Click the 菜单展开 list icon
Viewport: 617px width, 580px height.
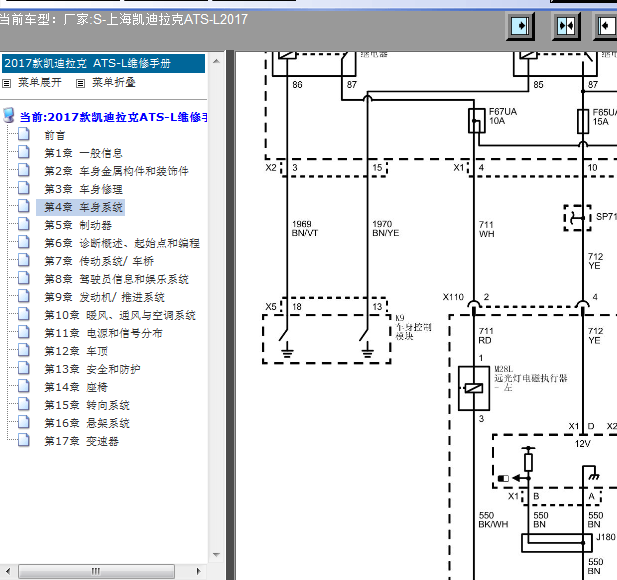[x=7, y=83]
